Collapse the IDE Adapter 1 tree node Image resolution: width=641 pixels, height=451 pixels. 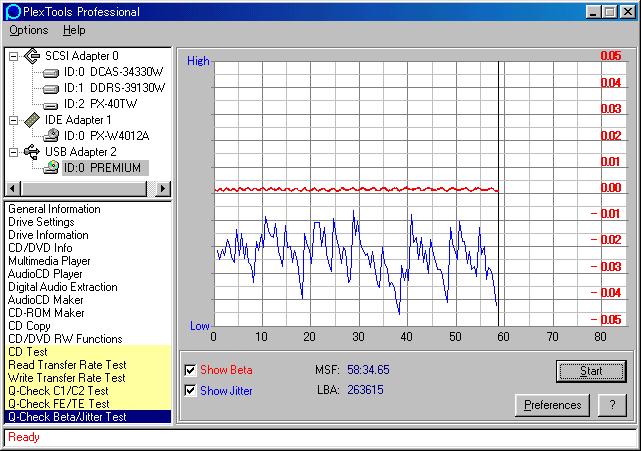click(x=13, y=120)
